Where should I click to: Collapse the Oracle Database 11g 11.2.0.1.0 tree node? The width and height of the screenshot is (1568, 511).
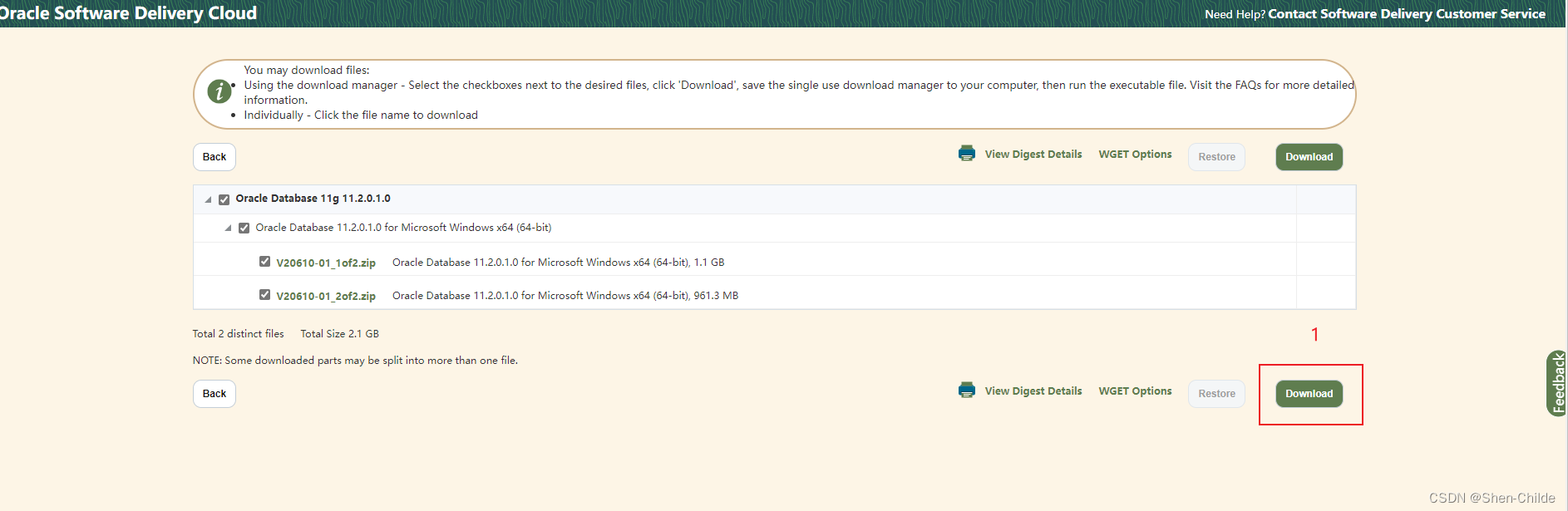tap(208, 199)
